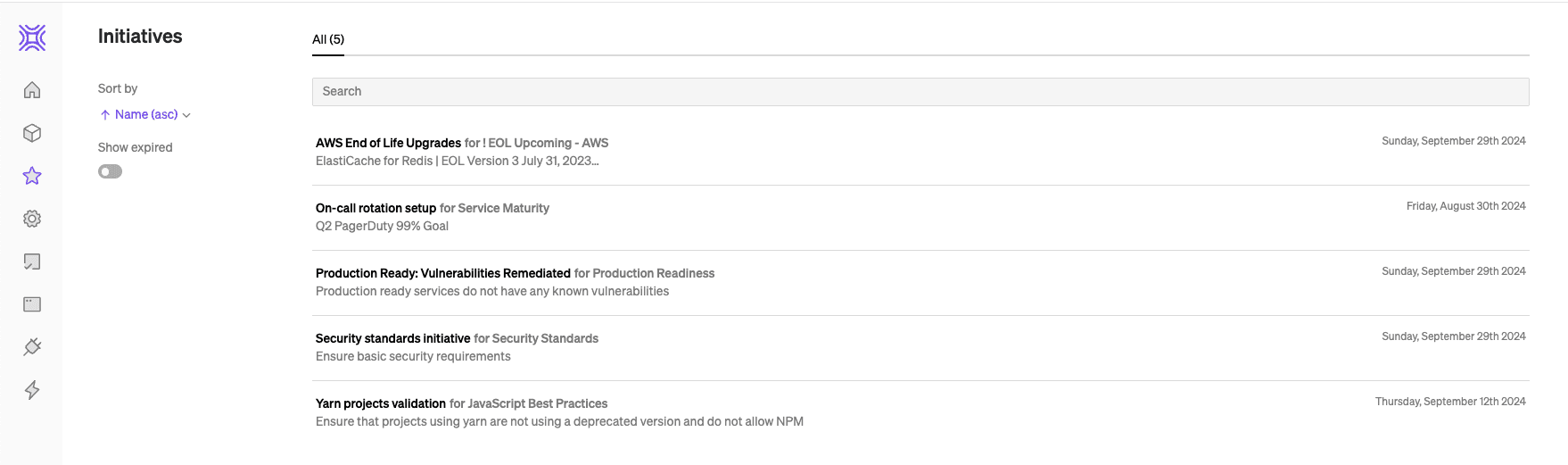Go to Home via the house icon
The width and height of the screenshot is (1568, 465).
[32, 90]
